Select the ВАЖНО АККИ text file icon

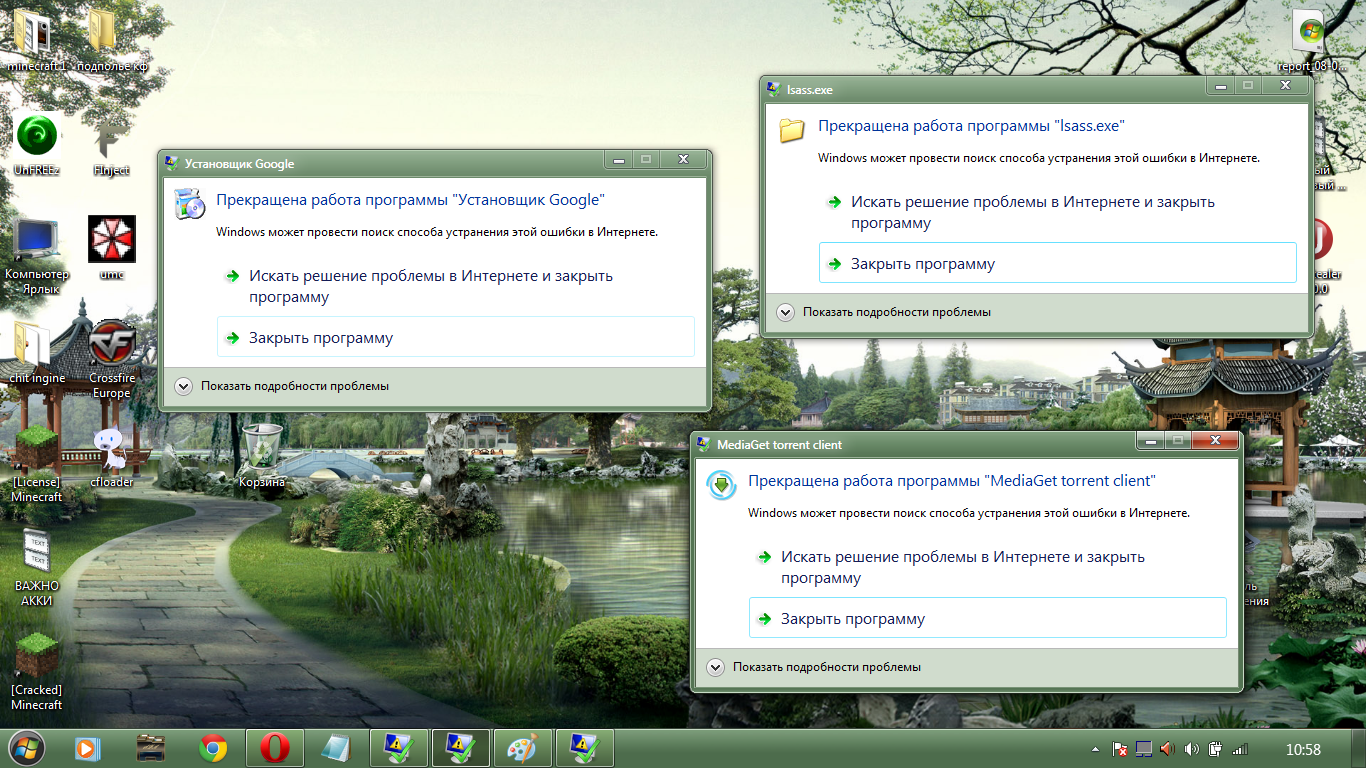[x=37, y=567]
